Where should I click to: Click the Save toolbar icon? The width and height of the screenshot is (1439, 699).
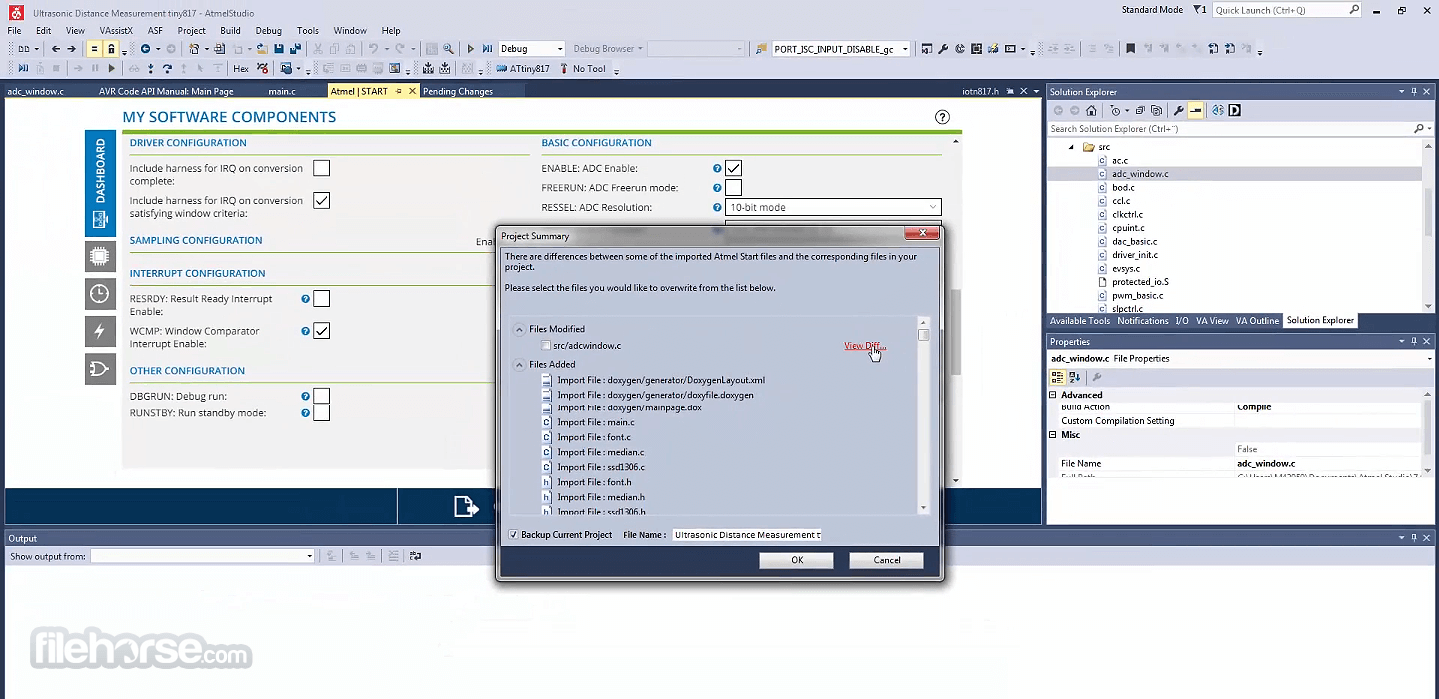click(x=279, y=48)
